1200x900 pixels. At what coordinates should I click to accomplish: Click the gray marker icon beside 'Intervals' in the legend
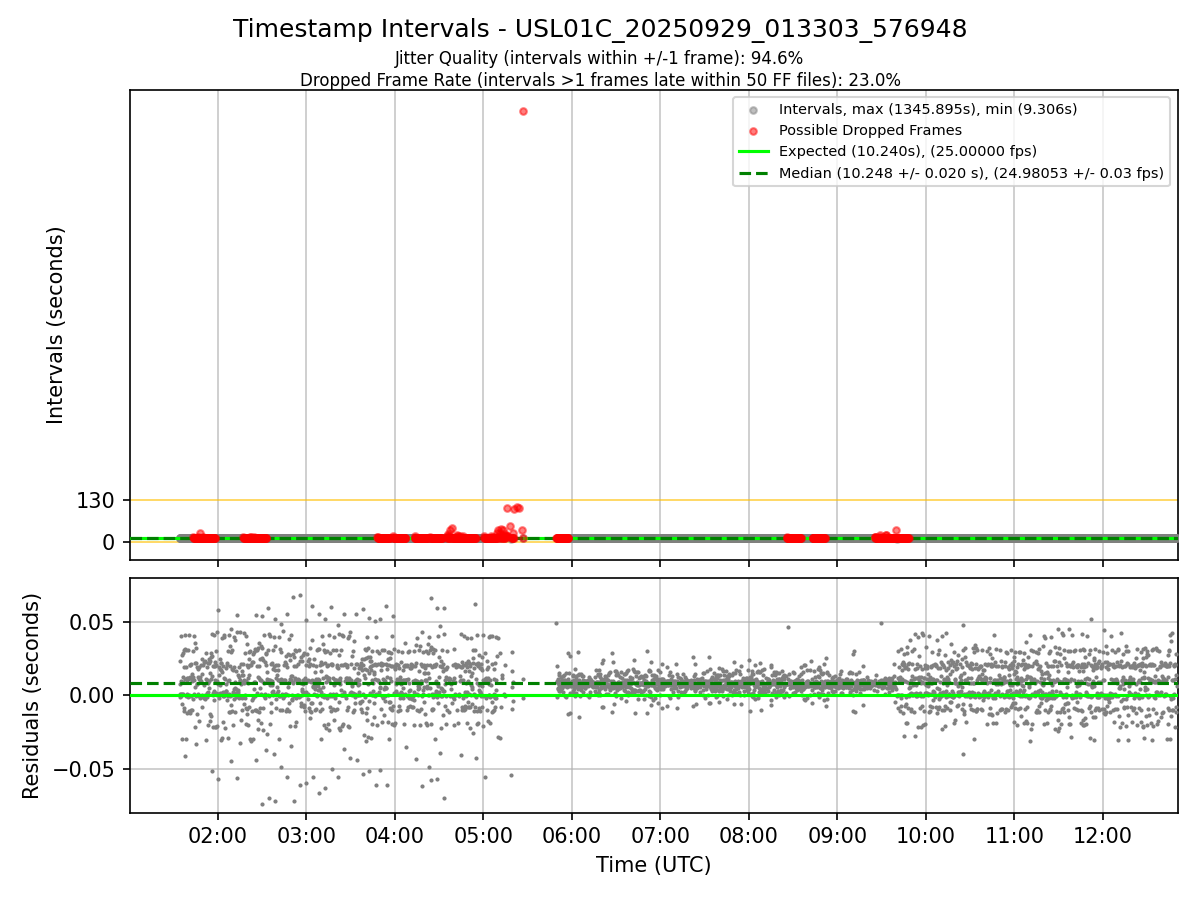tap(754, 110)
